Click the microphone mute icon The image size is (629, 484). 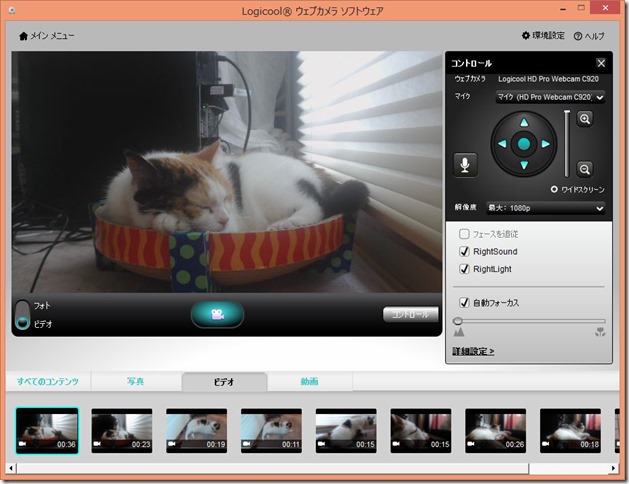pos(465,165)
